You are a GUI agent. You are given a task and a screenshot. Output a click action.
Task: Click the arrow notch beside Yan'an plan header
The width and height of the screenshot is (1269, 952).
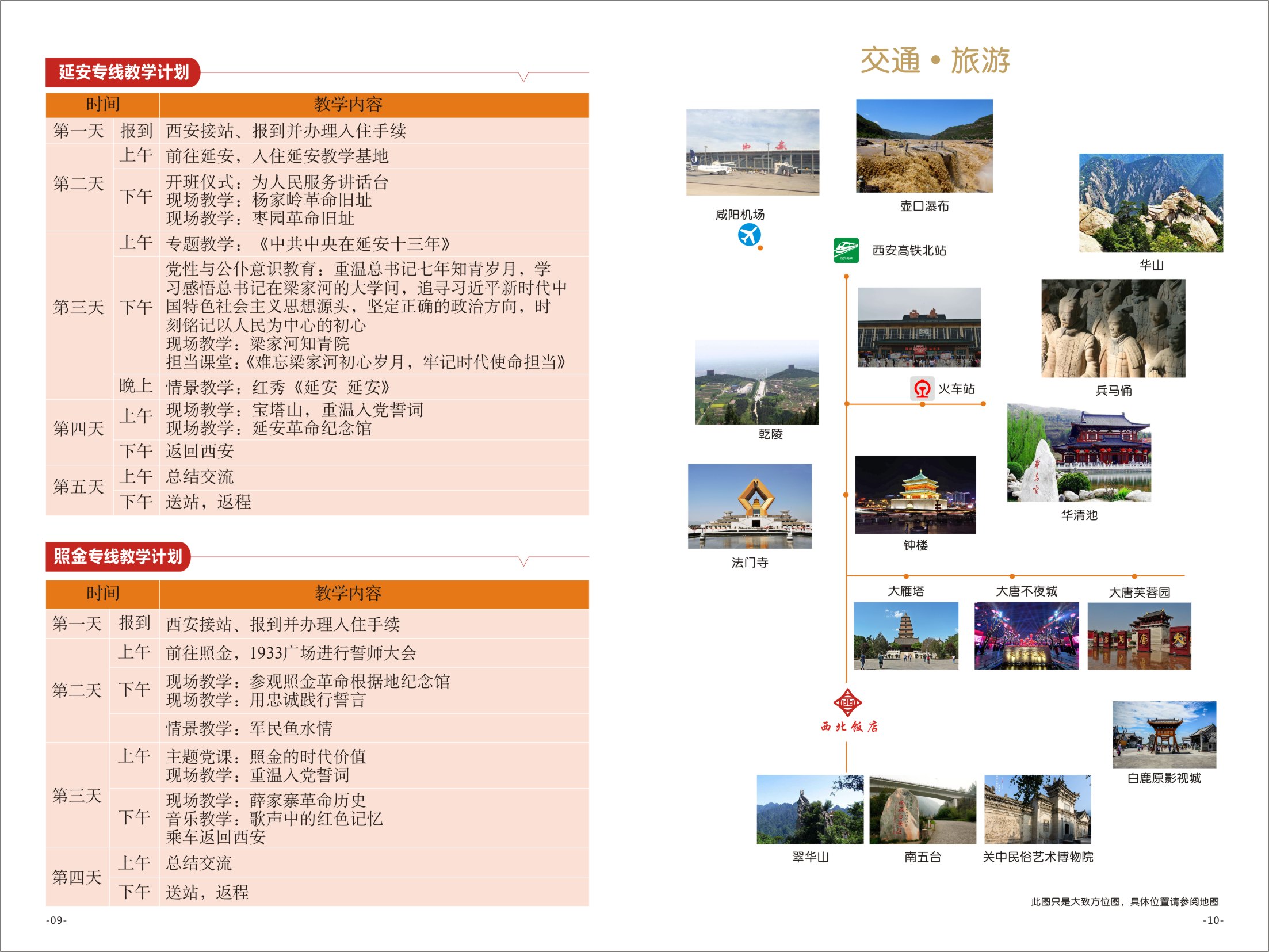[x=523, y=77]
